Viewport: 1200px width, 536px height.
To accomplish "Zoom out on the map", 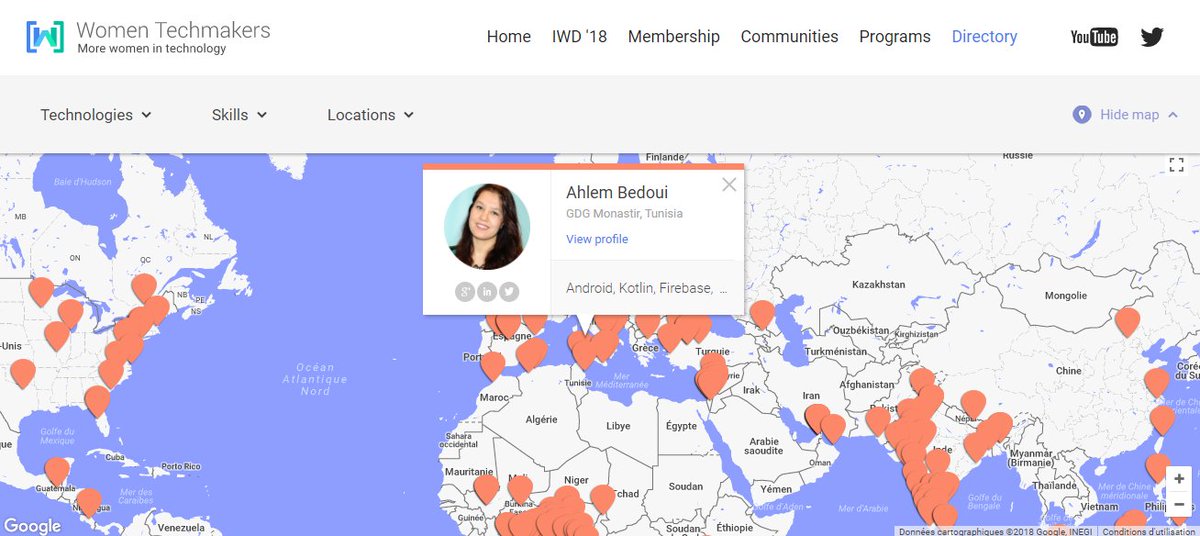I will [1180, 505].
